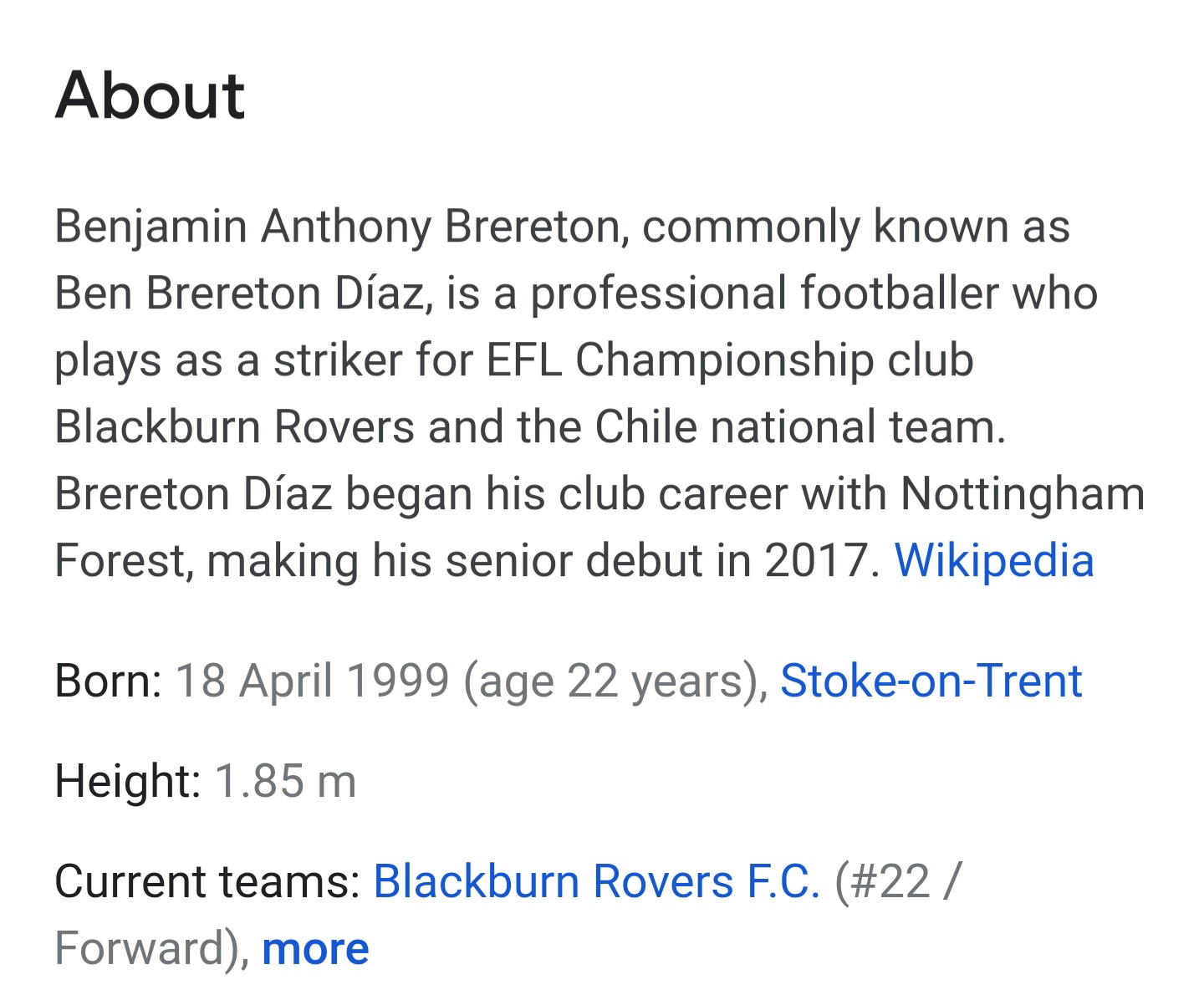Expand current teams with the more link
The image size is (1204, 990).
pos(315,949)
